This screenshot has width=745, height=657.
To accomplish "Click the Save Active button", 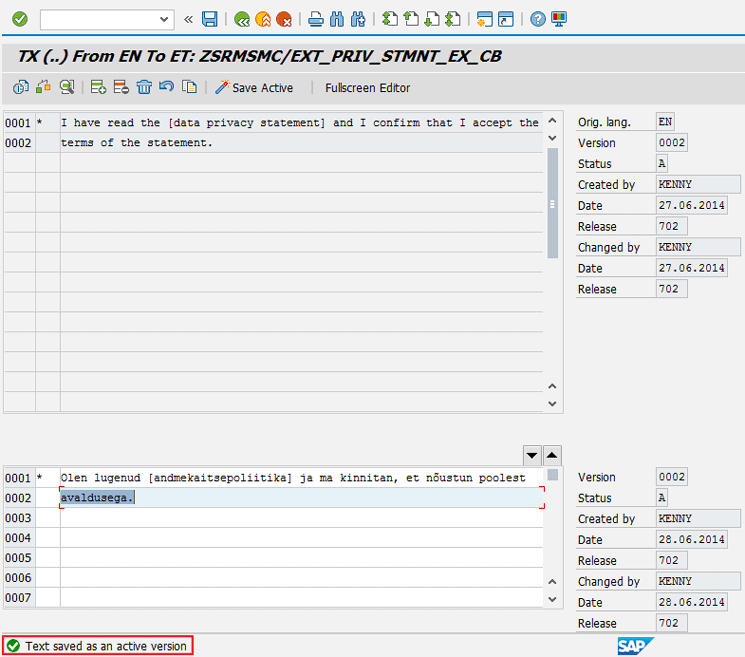I will 254,88.
